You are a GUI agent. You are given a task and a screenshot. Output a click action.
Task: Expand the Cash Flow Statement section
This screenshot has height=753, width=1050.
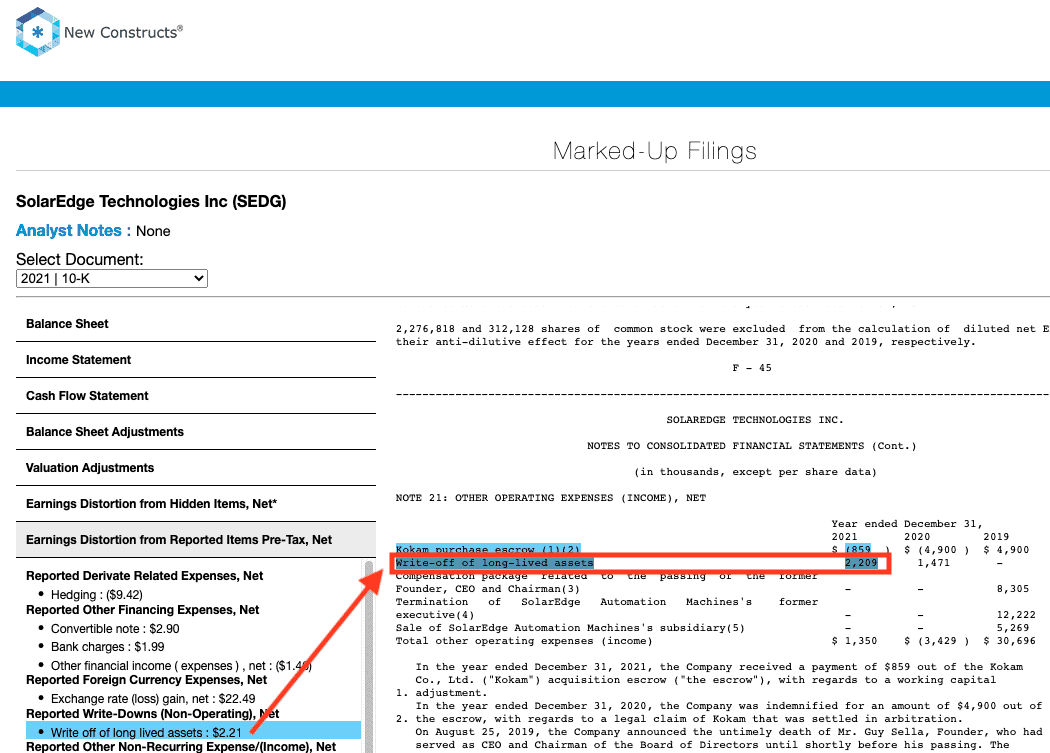coord(196,396)
